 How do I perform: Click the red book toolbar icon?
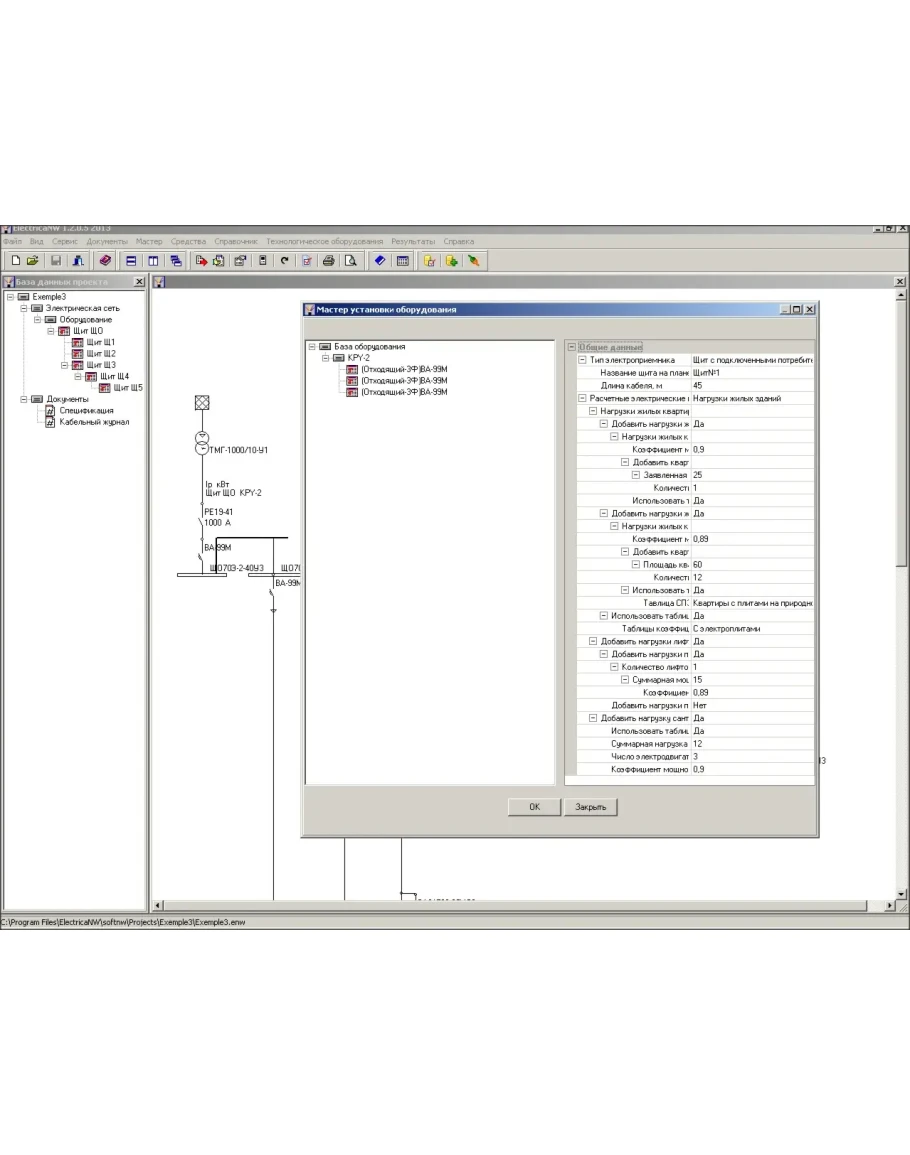(x=104, y=261)
